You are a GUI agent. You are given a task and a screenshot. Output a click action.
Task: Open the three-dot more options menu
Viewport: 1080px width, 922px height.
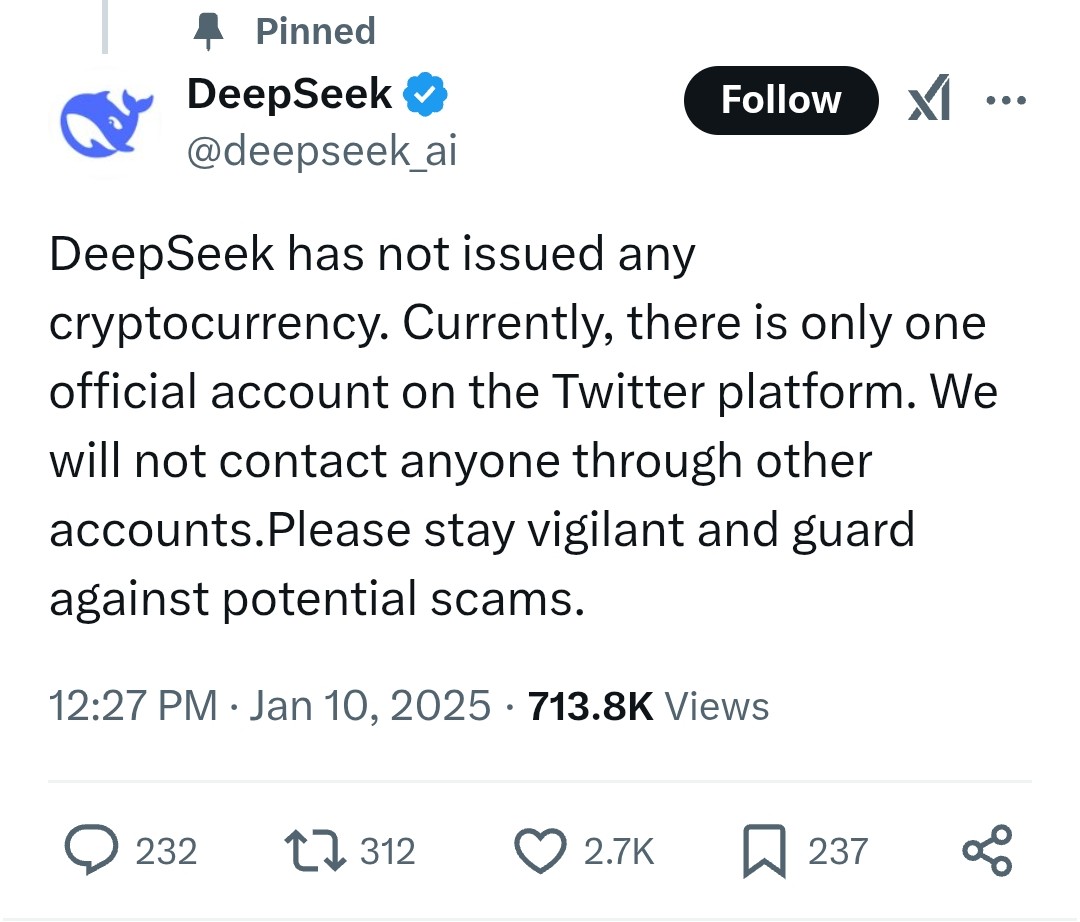pos(1006,101)
